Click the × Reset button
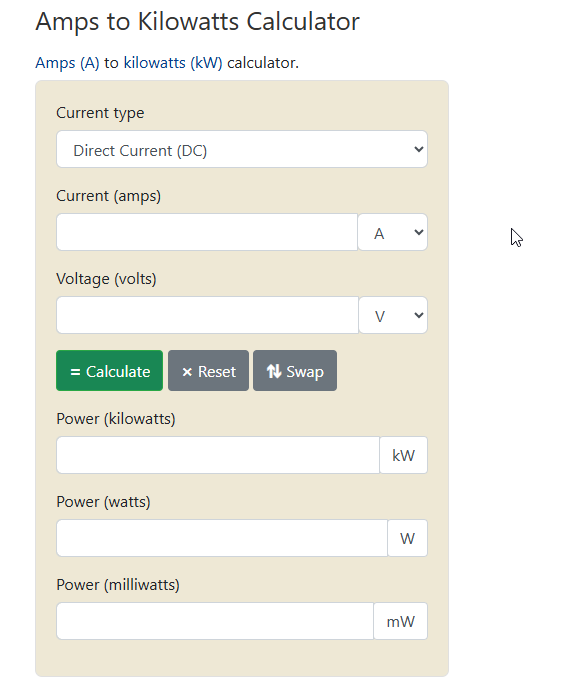The height and width of the screenshot is (688, 569). pos(208,371)
